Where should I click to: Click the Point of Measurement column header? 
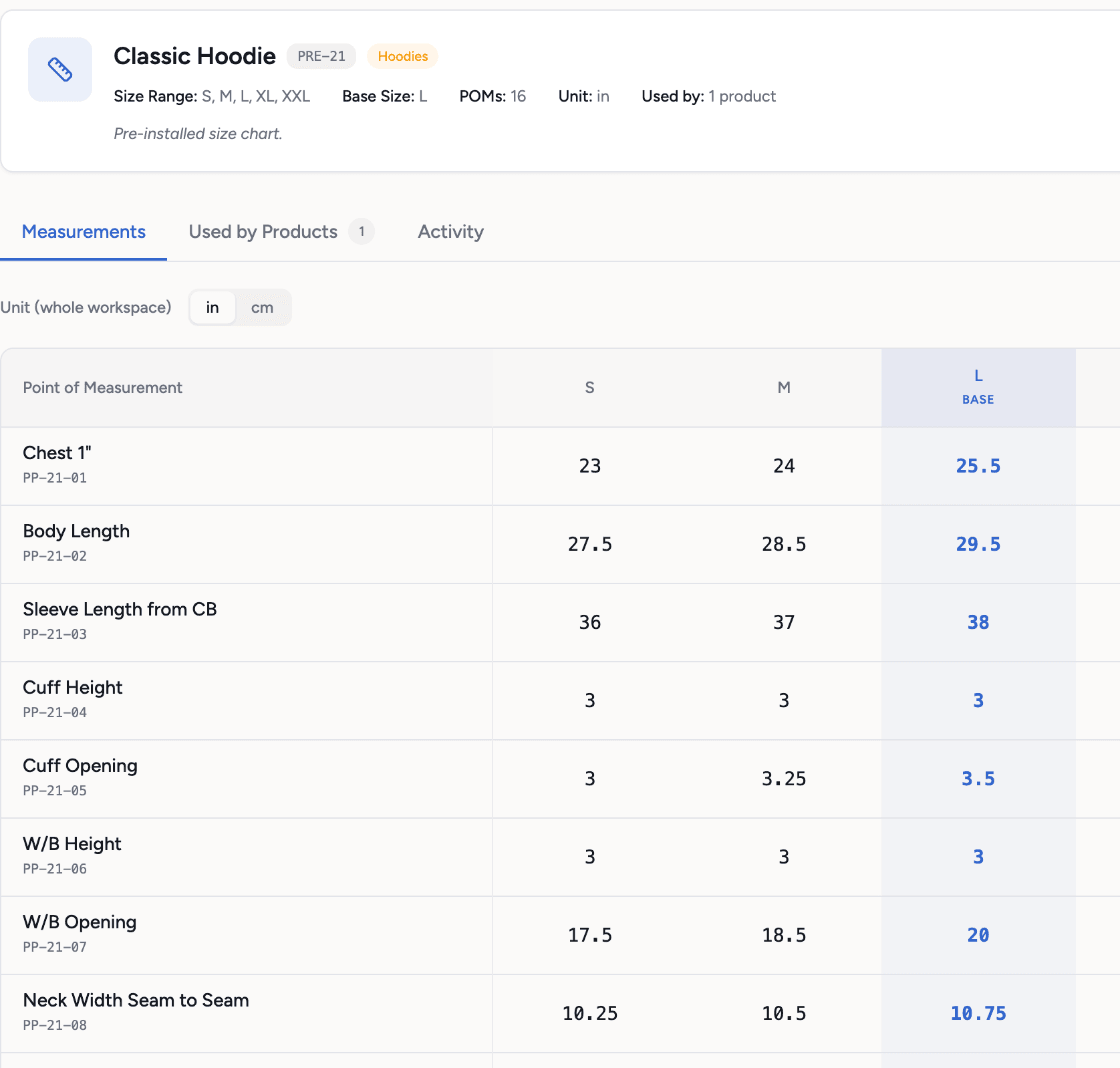[102, 387]
